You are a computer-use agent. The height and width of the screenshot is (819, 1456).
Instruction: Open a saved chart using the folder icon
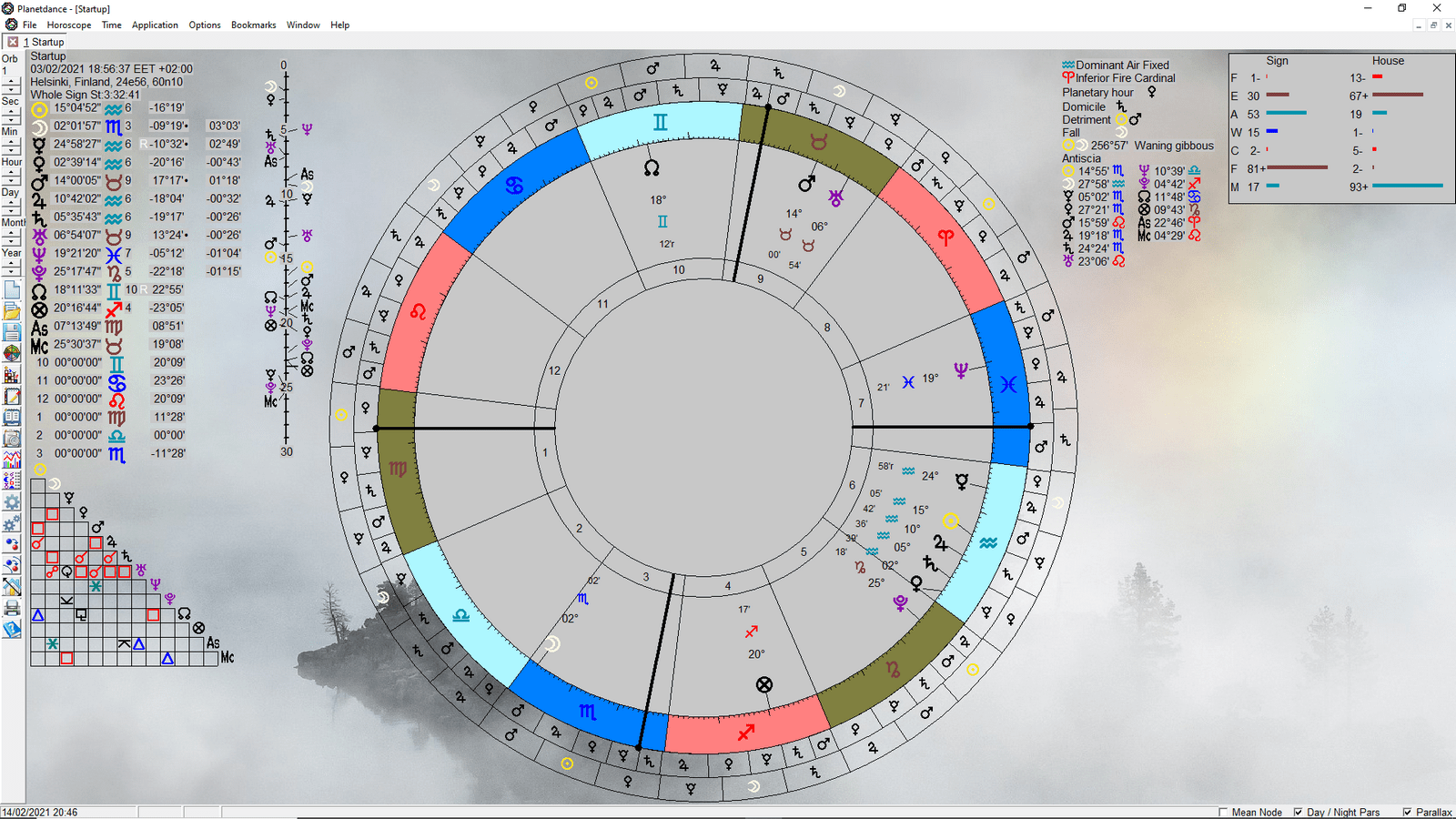12,311
